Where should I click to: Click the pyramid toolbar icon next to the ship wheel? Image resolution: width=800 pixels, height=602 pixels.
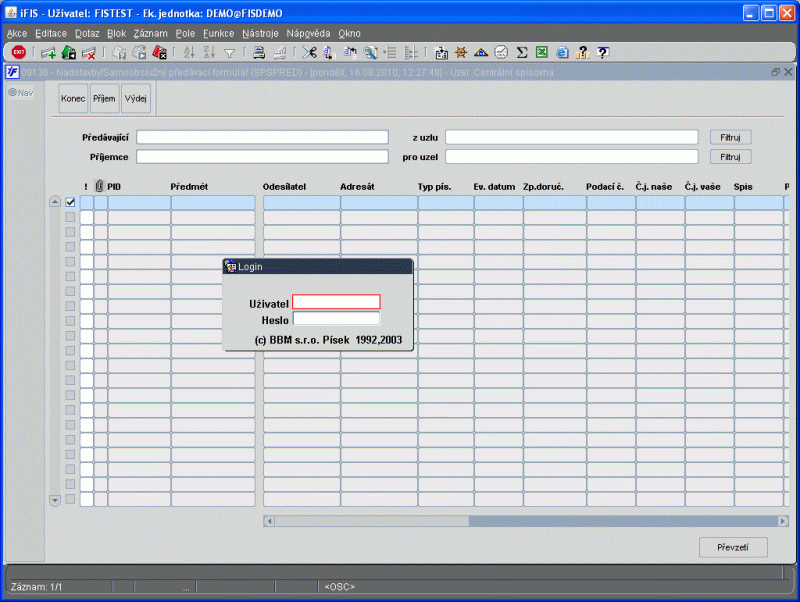point(481,53)
